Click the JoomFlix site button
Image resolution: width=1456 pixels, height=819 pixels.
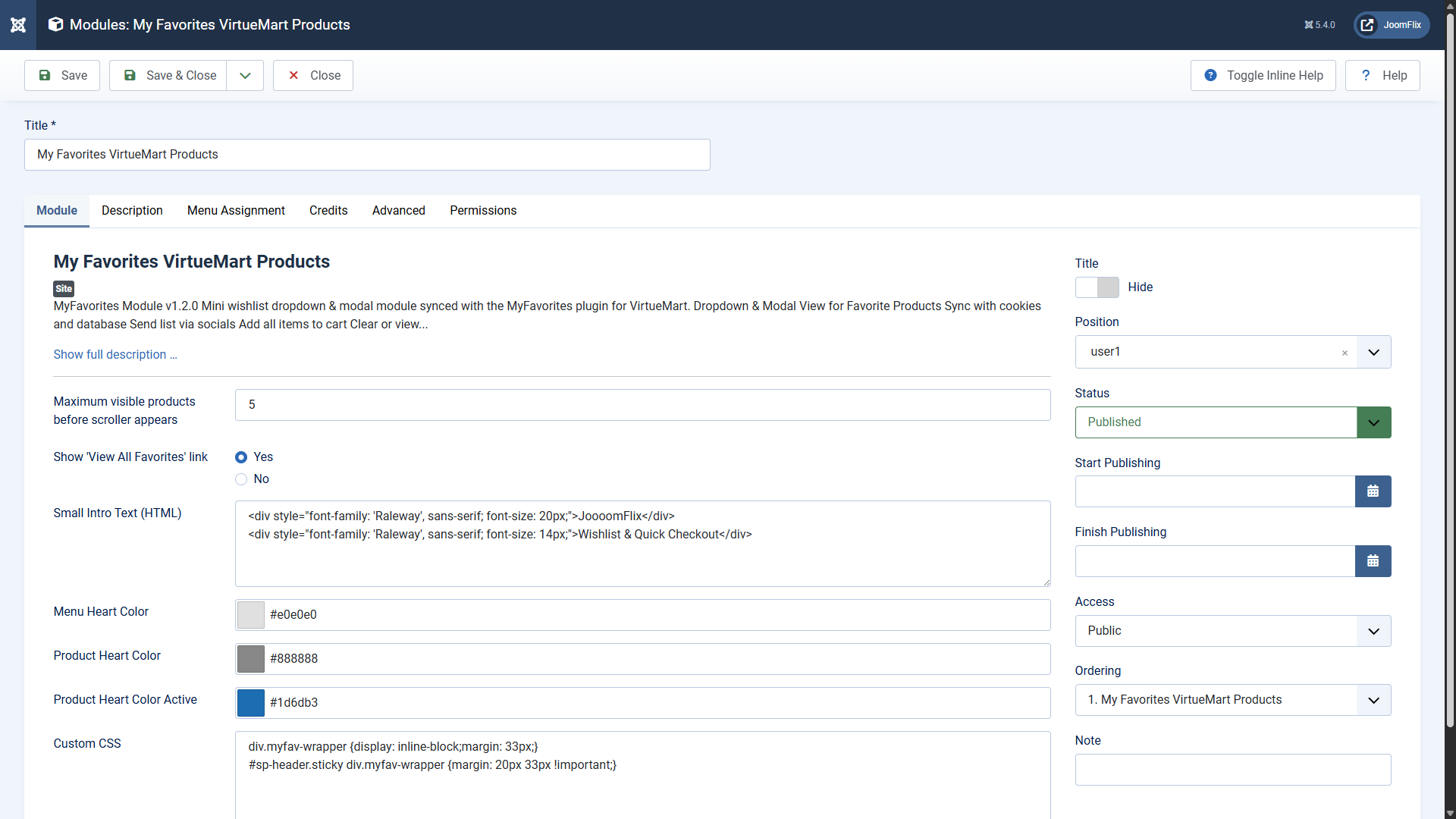pyautogui.click(x=1392, y=25)
